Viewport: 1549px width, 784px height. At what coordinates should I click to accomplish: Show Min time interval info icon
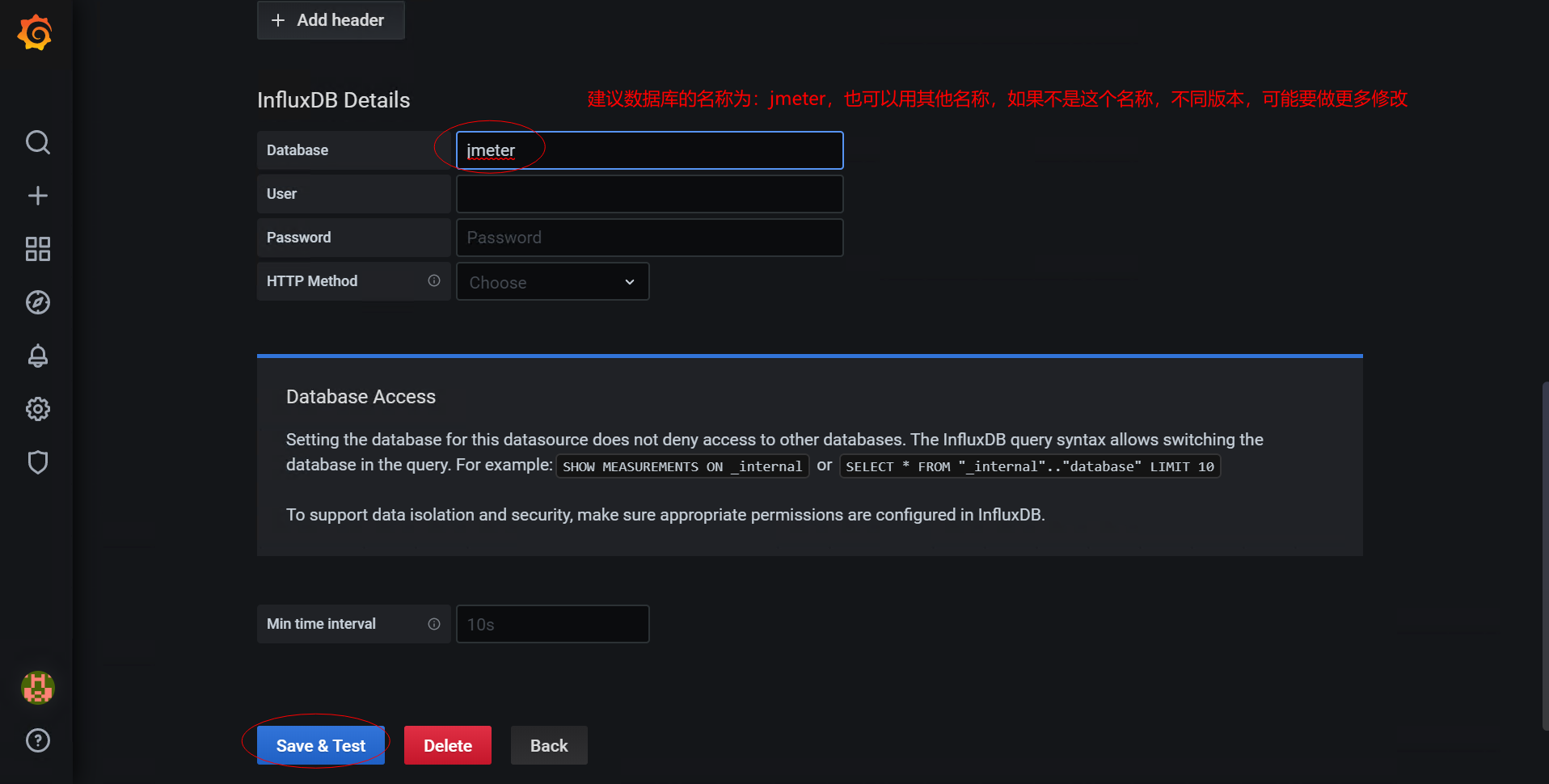pos(434,624)
